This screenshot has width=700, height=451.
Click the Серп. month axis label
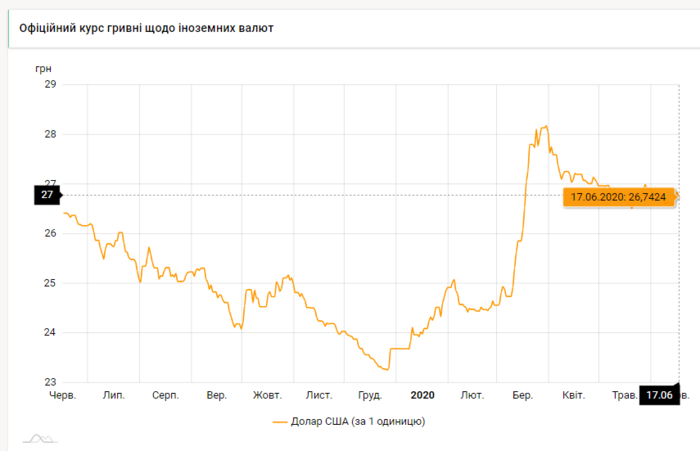pyautogui.click(x=165, y=395)
